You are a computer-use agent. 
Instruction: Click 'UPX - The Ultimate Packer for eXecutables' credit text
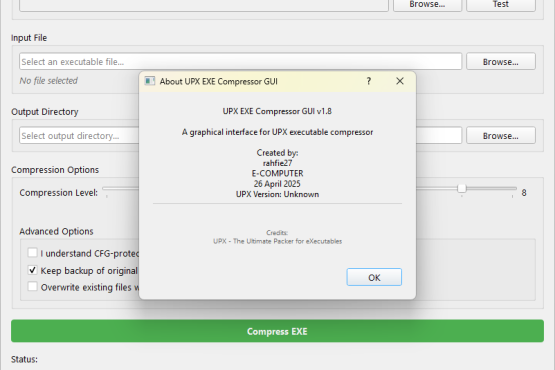coord(278,241)
